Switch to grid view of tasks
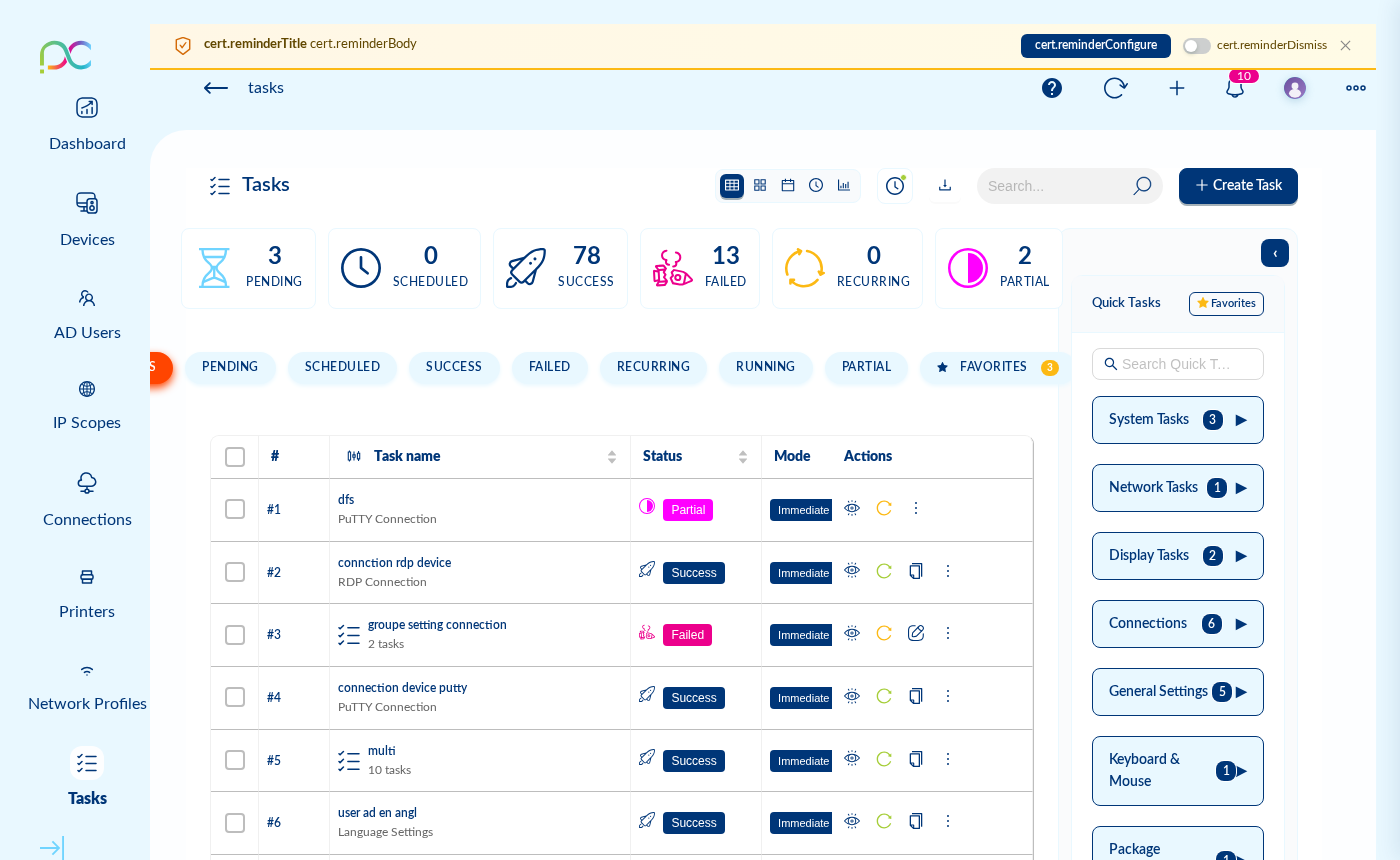Viewport: 1400px width, 860px height. coord(760,185)
